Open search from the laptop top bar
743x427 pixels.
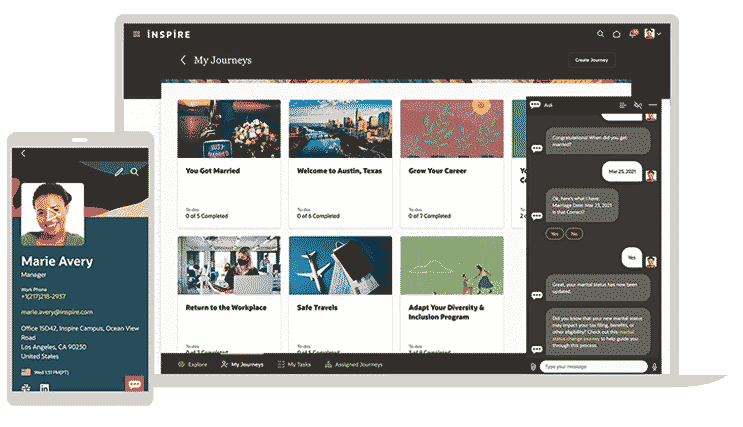click(x=600, y=34)
